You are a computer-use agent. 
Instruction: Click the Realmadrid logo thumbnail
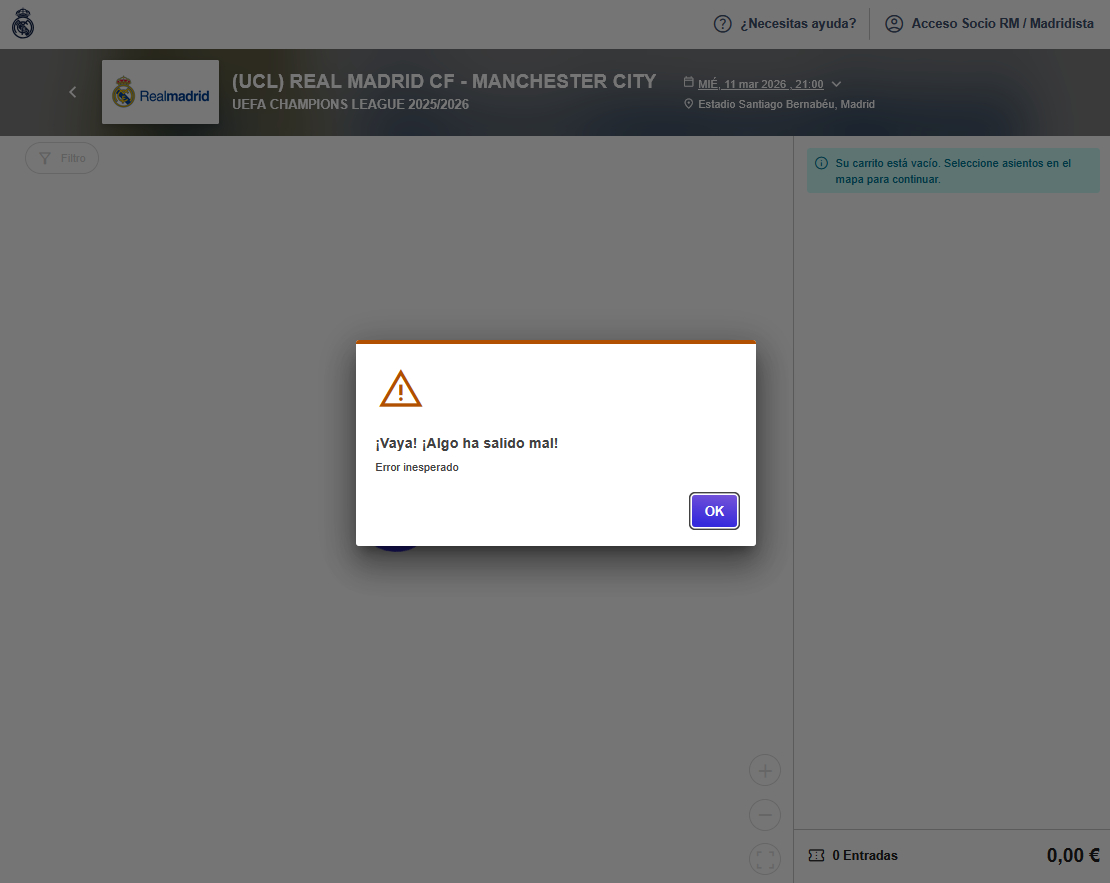[160, 92]
